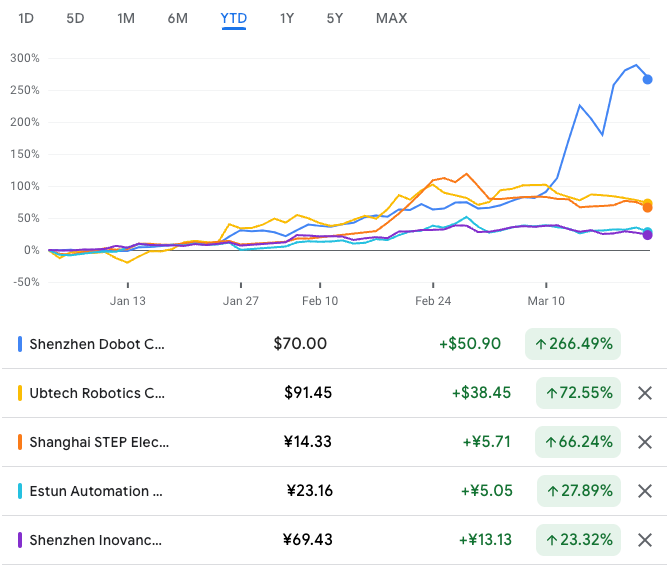667x567 pixels.
Task: Click the 72.55% gain badge
Action: 579,393
